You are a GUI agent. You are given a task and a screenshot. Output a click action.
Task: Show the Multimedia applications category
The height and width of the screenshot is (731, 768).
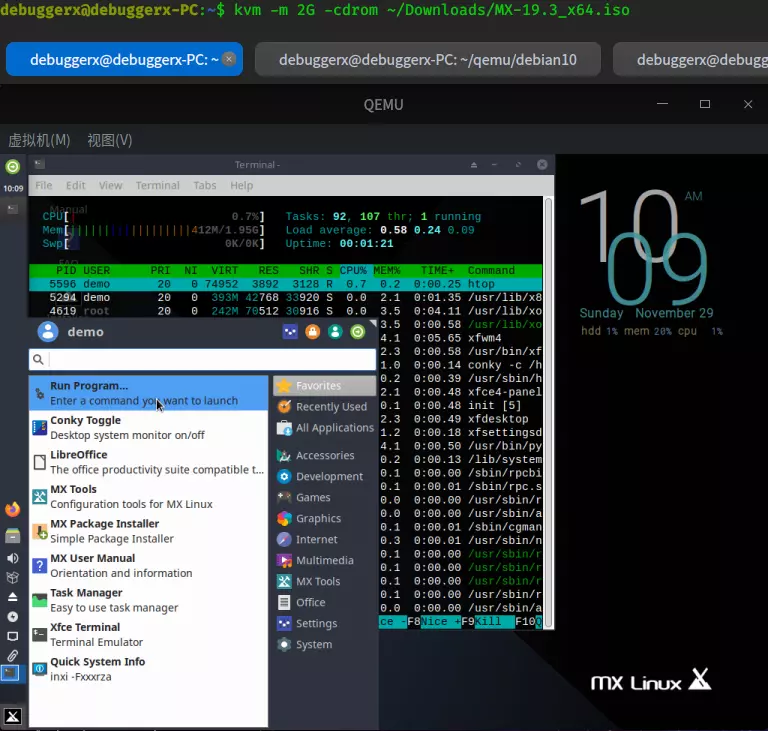(x=324, y=561)
